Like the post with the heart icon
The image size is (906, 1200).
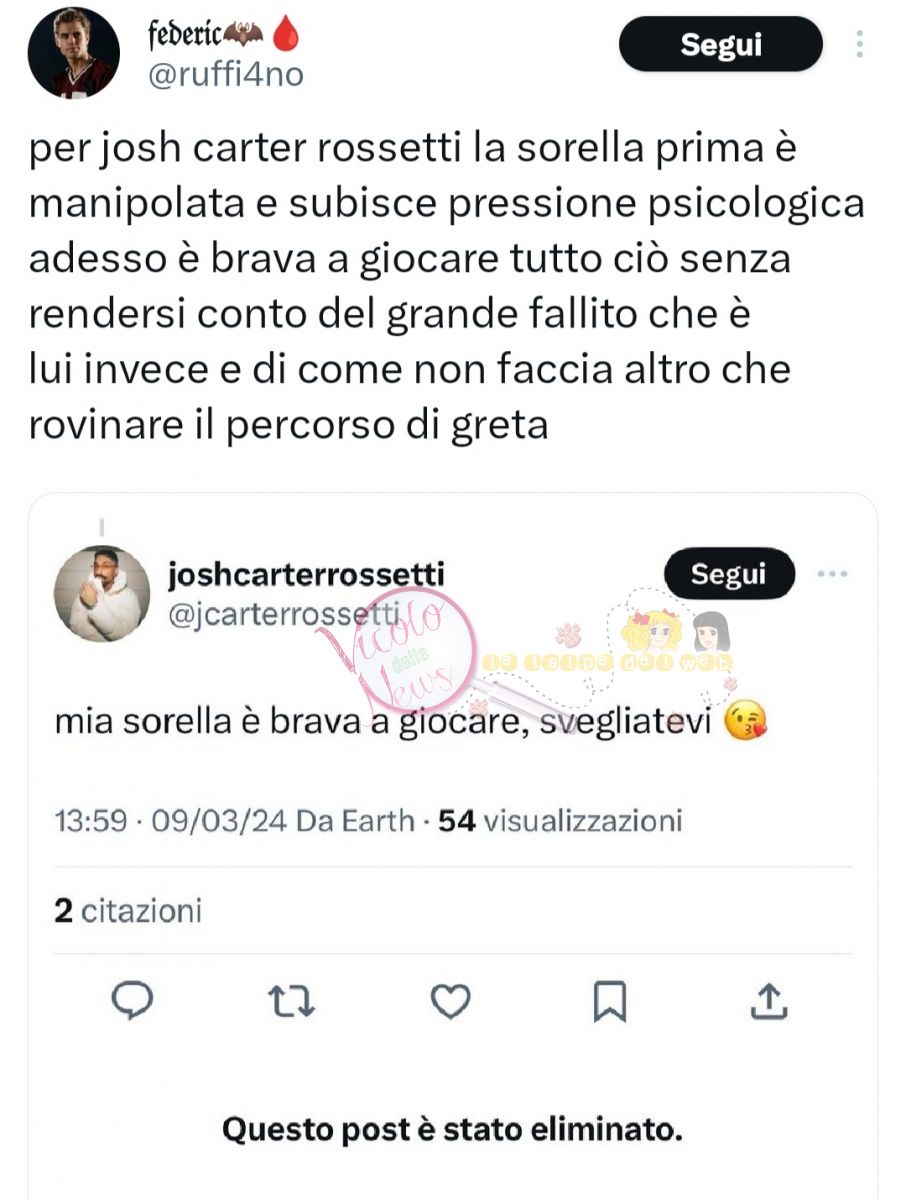pyautogui.click(x=451, y=1000)
